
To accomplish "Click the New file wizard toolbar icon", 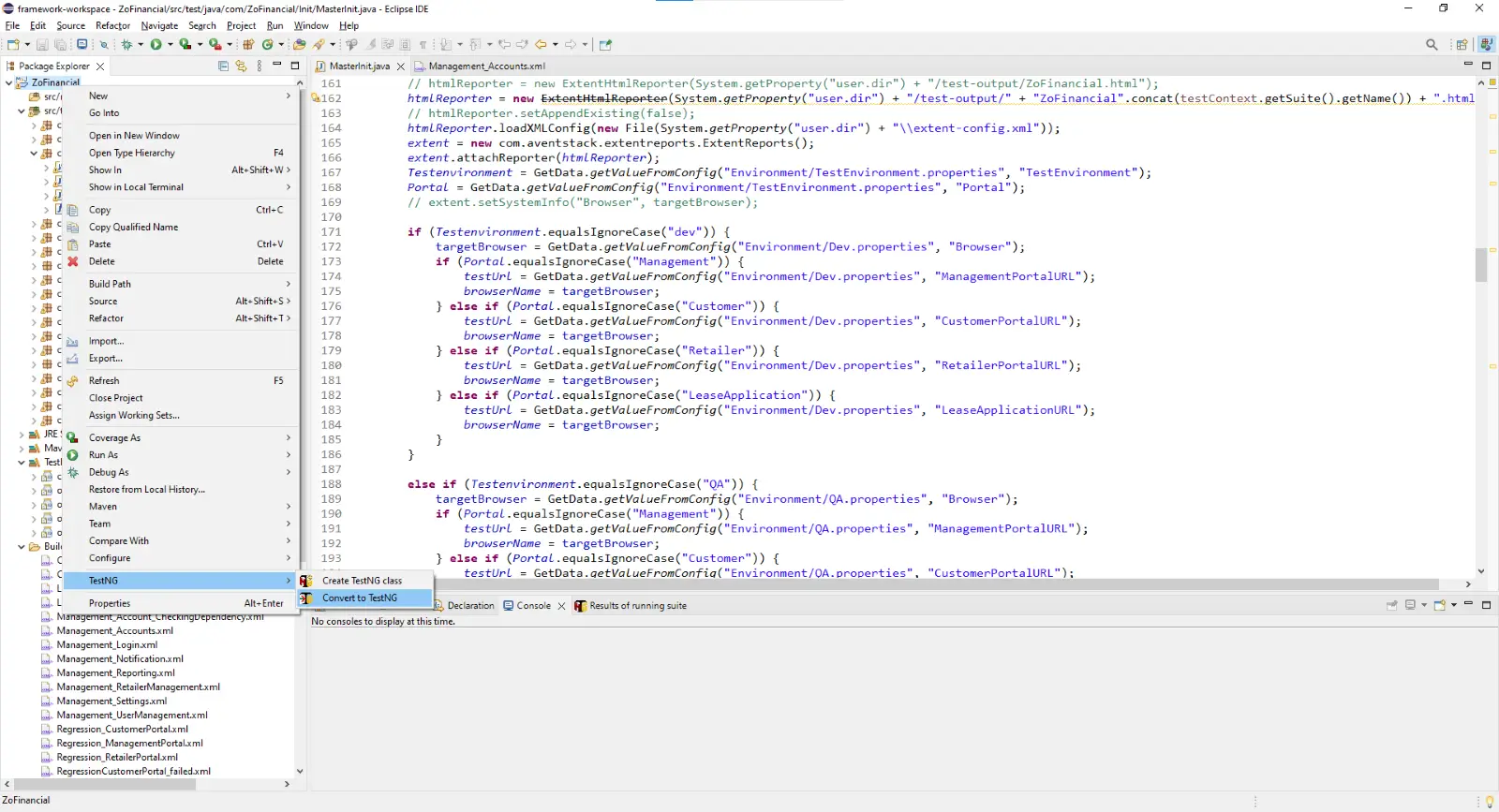I will click(13, 44).
